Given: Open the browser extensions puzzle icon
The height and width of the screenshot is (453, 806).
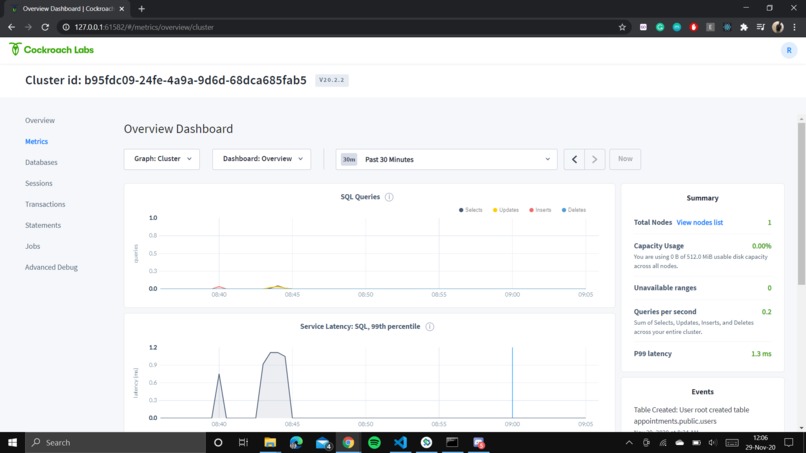Looking at the screenshot, I should click(744, 27).
